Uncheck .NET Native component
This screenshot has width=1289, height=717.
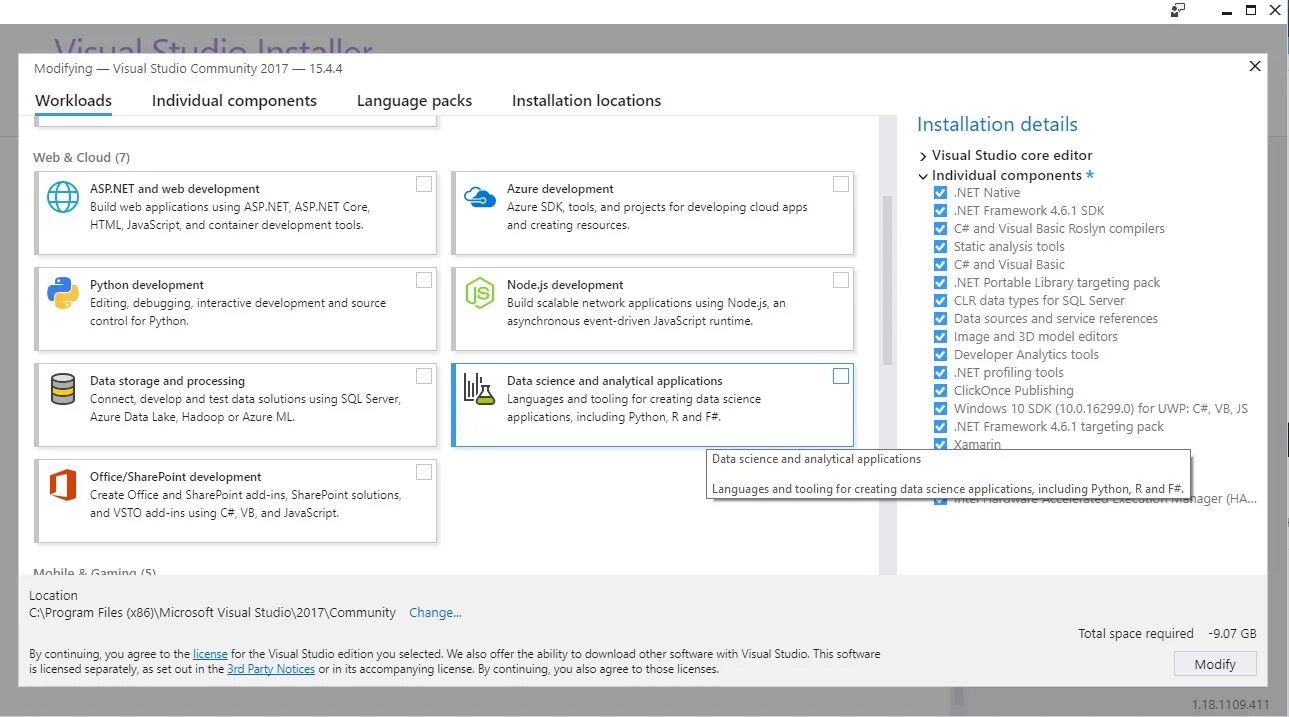point(940,193)
